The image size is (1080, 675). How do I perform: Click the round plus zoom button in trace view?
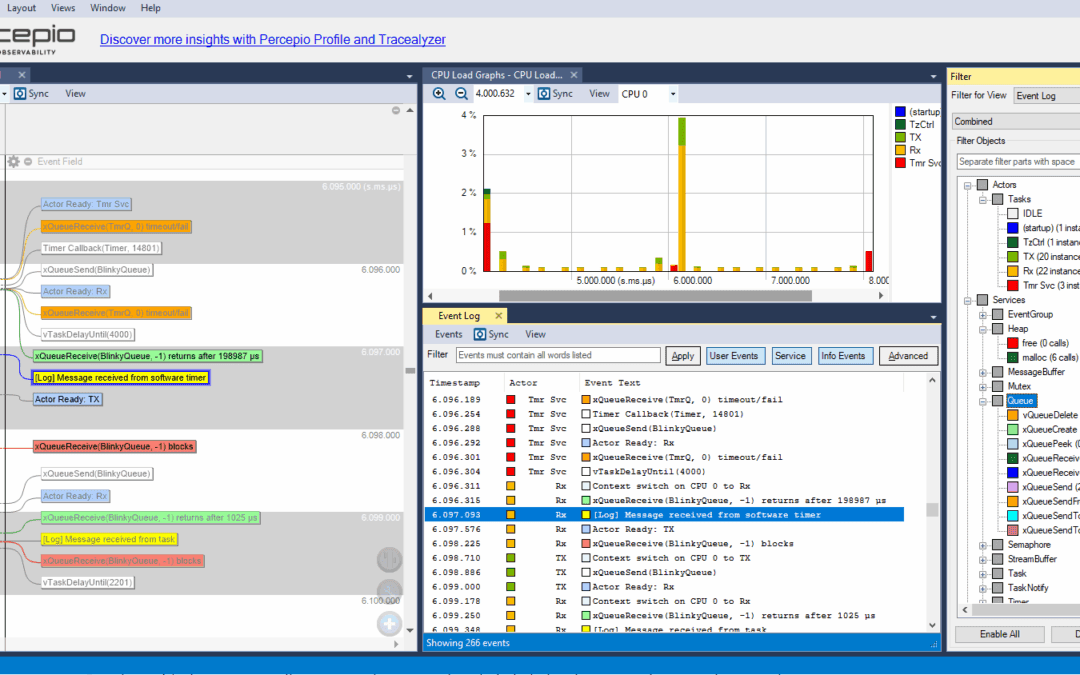tap(389, 624)
